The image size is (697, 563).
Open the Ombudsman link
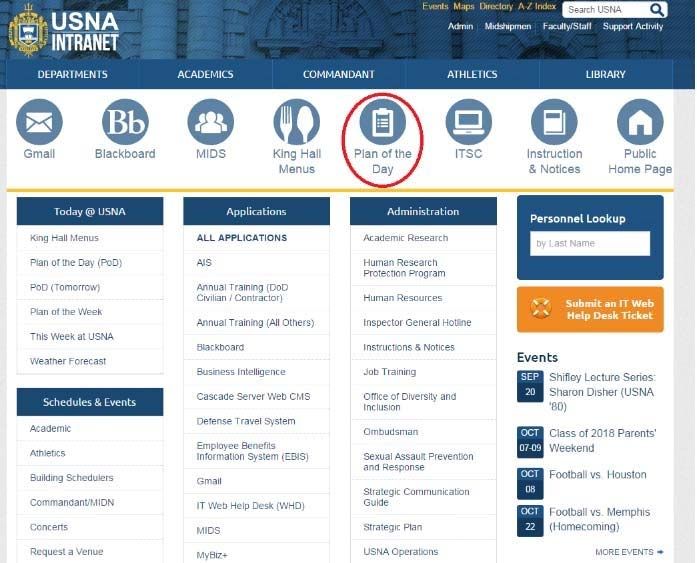(390, 432)
